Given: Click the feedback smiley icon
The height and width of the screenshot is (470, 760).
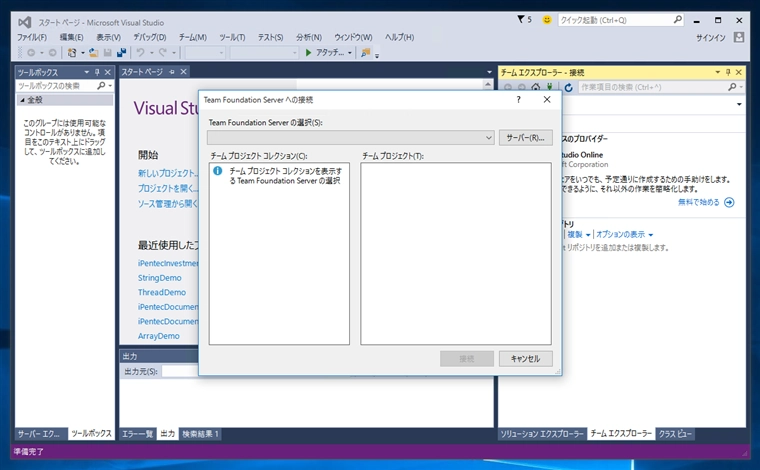Looking at the screenshot, I should [x=547, y=20].
